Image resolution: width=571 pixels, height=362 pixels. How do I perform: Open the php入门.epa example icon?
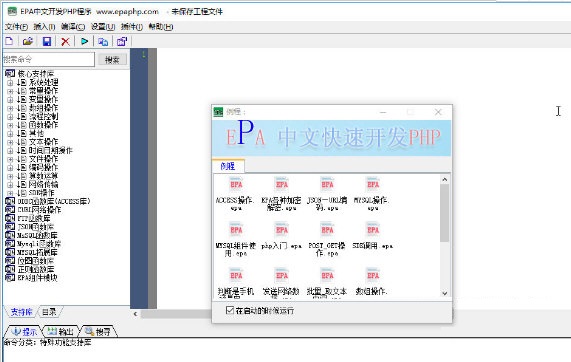click(x=281, y=230)
